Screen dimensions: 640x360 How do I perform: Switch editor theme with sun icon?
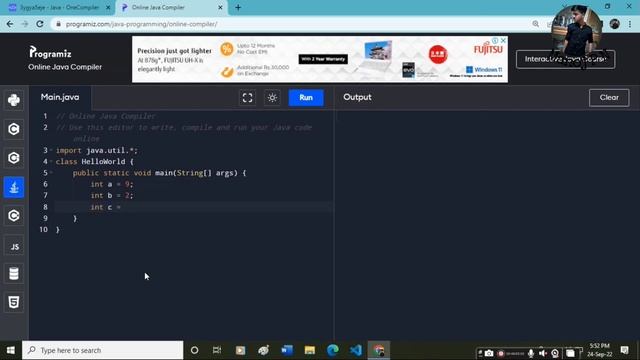pyautogui.click(x=272, y=98)
